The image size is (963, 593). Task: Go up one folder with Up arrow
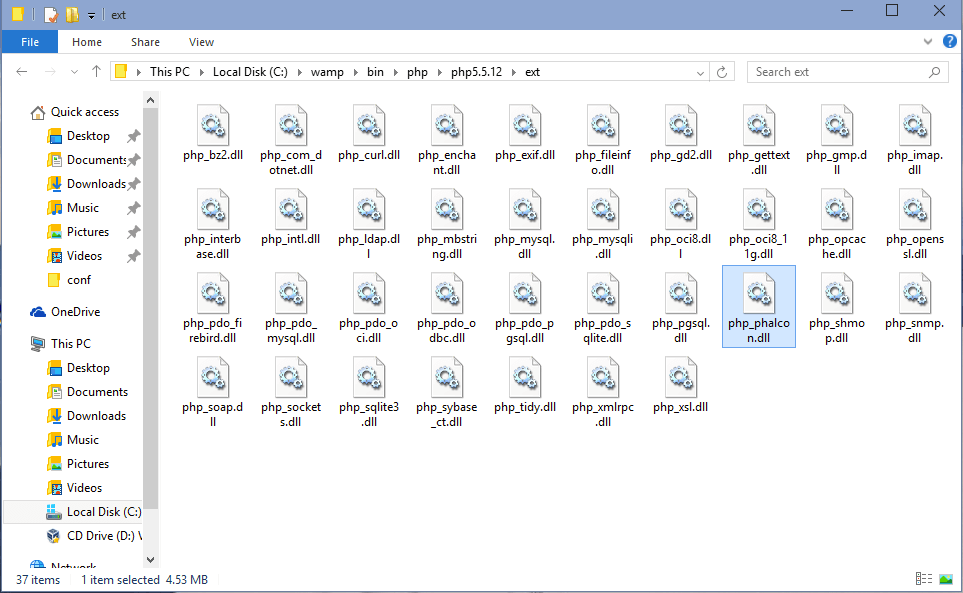click(96, 72)
